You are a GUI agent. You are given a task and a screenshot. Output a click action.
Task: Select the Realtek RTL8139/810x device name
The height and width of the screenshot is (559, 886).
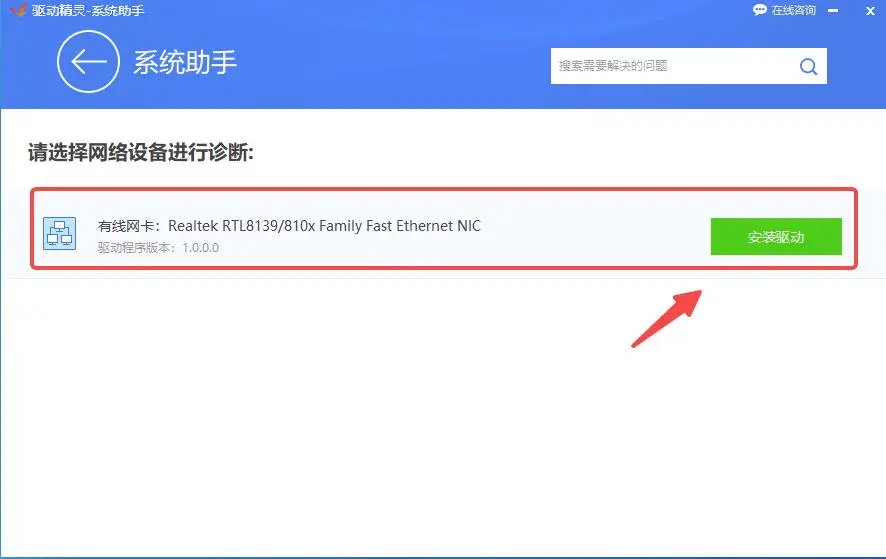pos(324,226)
